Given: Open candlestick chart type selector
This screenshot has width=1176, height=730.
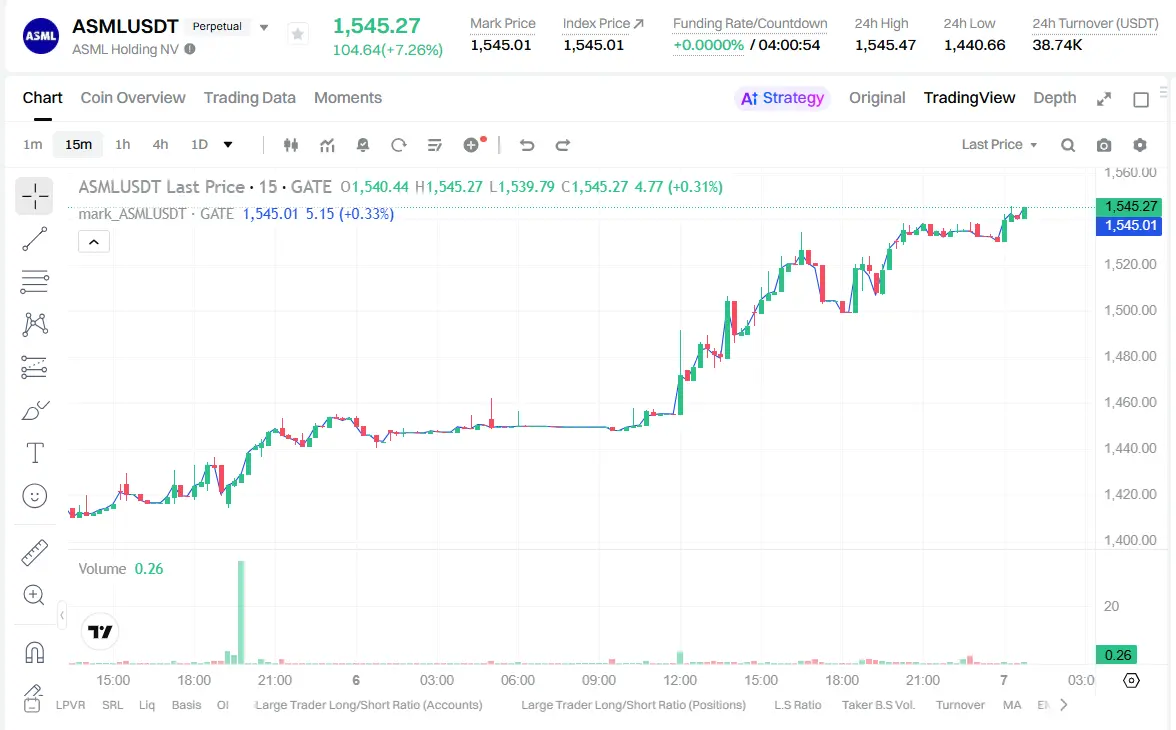Looking at the screenshot, I should click(x=291, y=145).
